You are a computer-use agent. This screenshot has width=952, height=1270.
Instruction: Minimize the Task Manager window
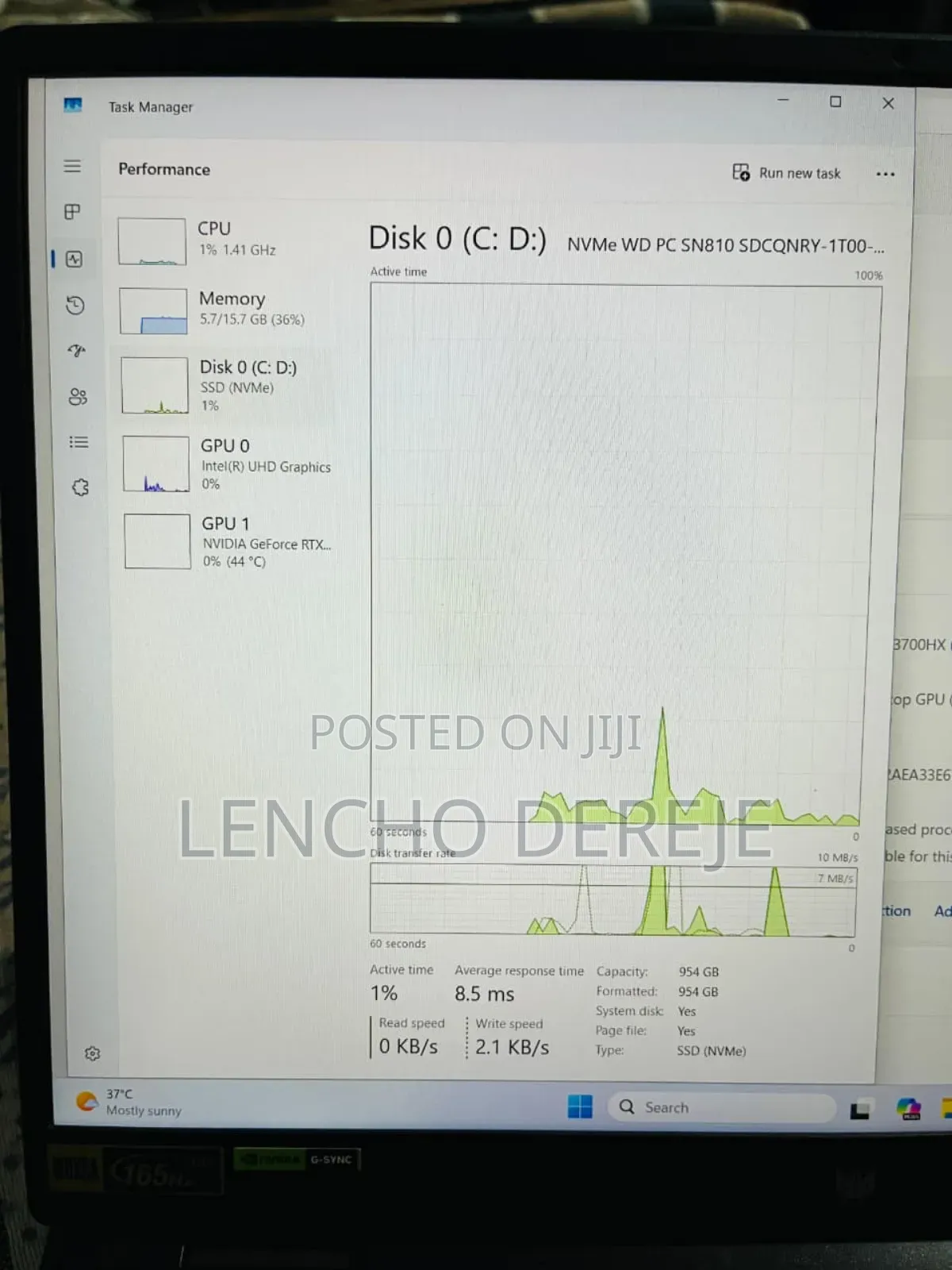click(783, 100)
